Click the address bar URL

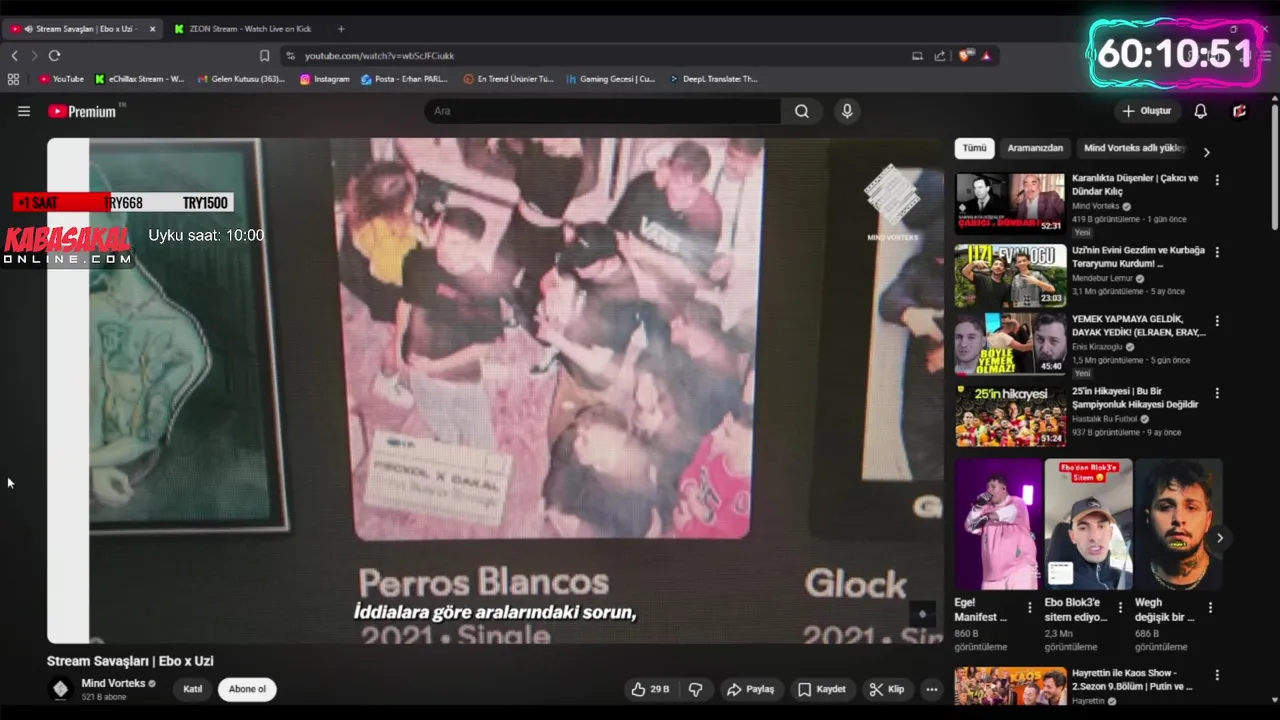tap(379, 56)
